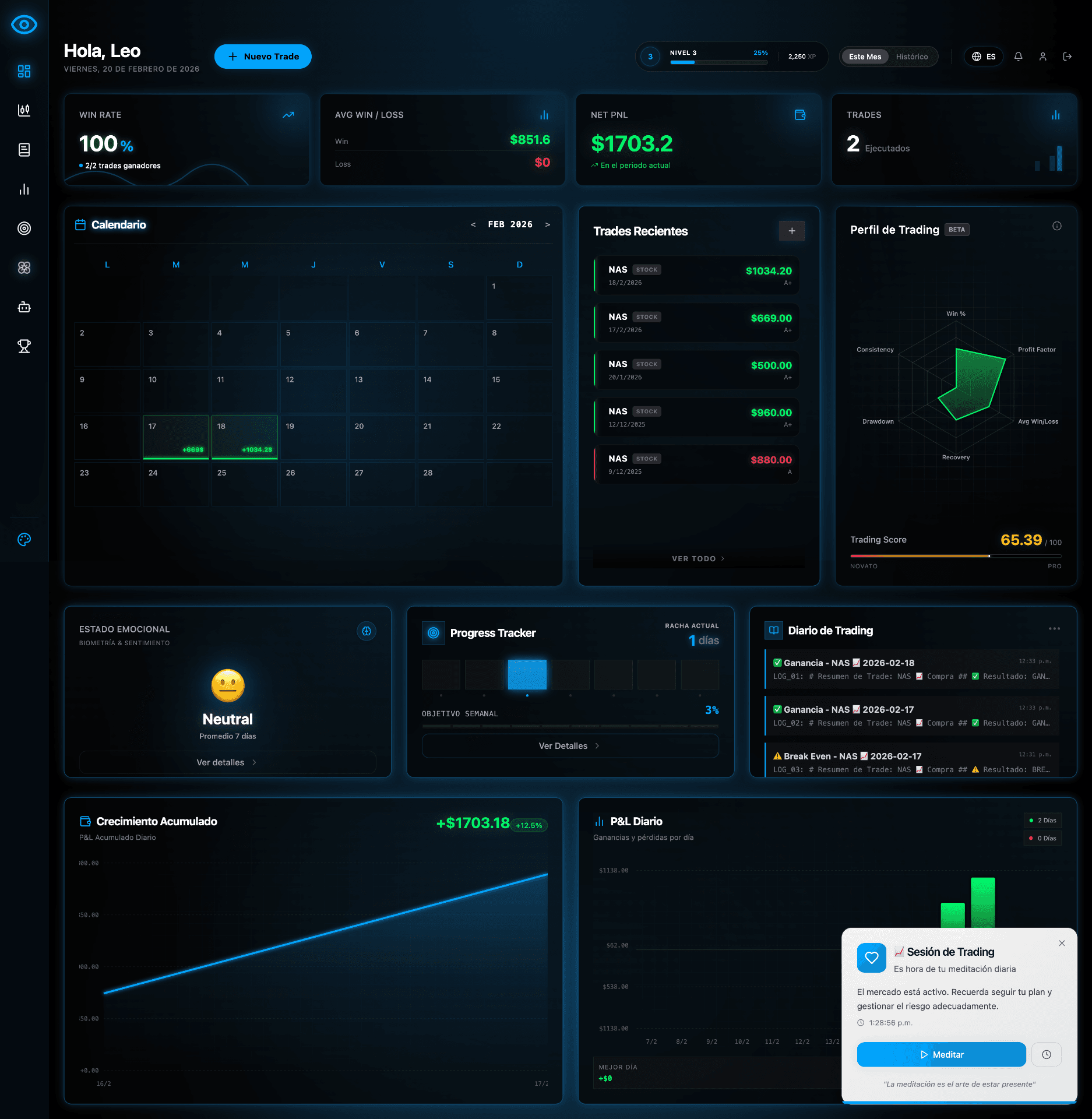
Task: Select the Este Mes tab
Action: tap(865, 56)
